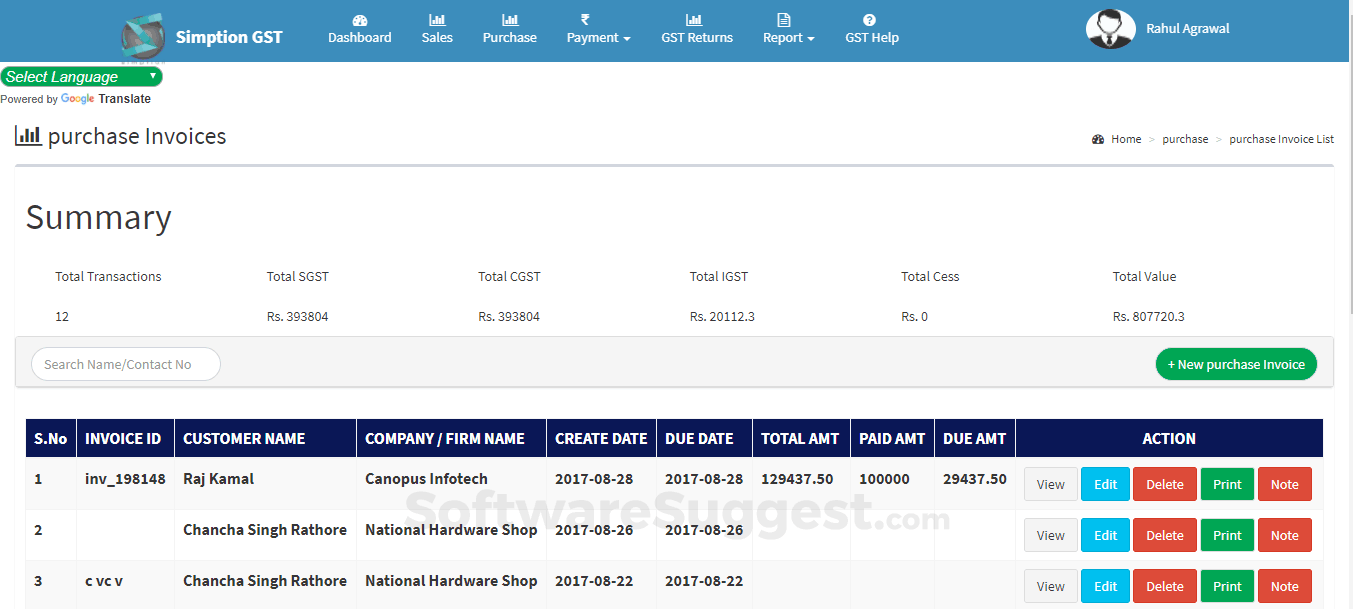The width and height of the screenshot is (1353, 609).
Task: Open GST Help via the question mark icon
Action: 871,19
